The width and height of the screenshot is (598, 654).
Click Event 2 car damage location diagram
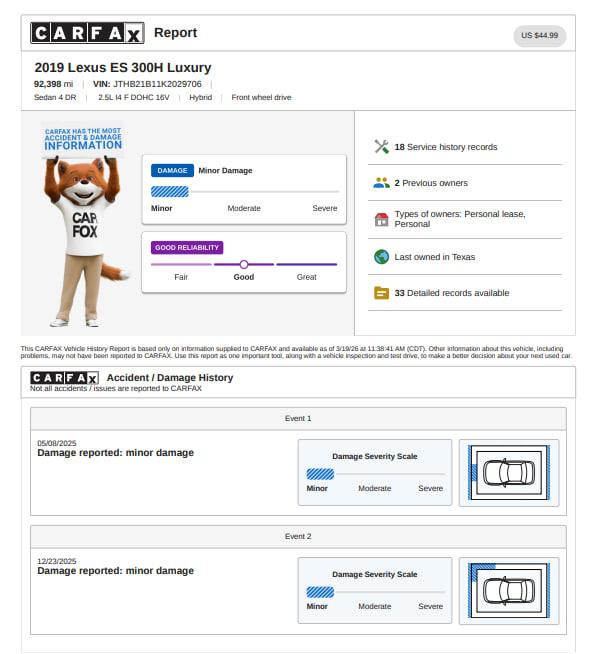509,591
